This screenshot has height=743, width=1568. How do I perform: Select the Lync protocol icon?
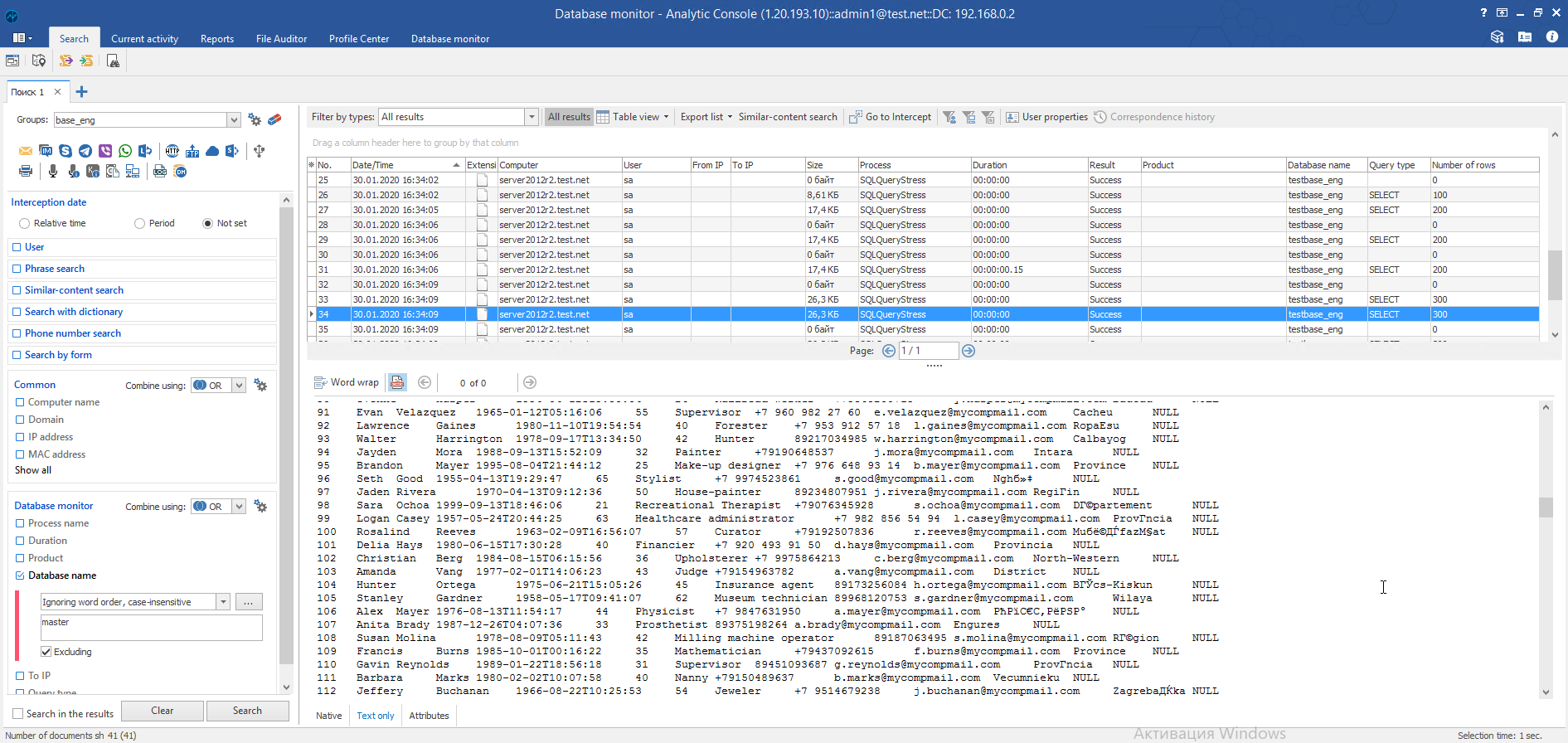click(145, 151)
